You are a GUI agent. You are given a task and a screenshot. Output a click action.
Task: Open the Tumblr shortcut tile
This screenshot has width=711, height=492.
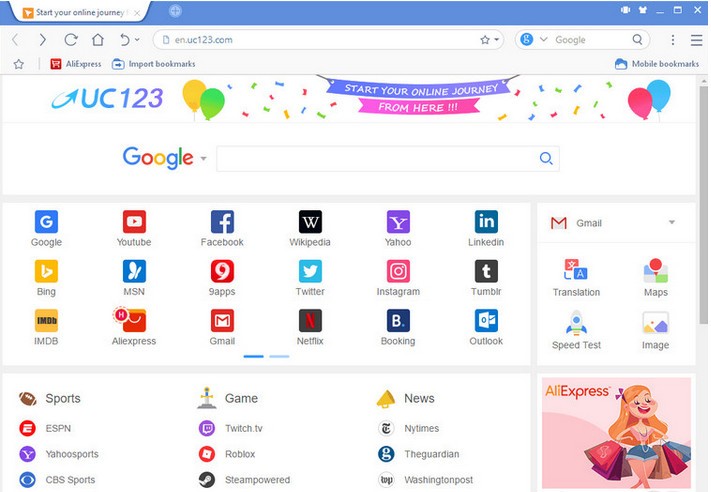[486, 278]
